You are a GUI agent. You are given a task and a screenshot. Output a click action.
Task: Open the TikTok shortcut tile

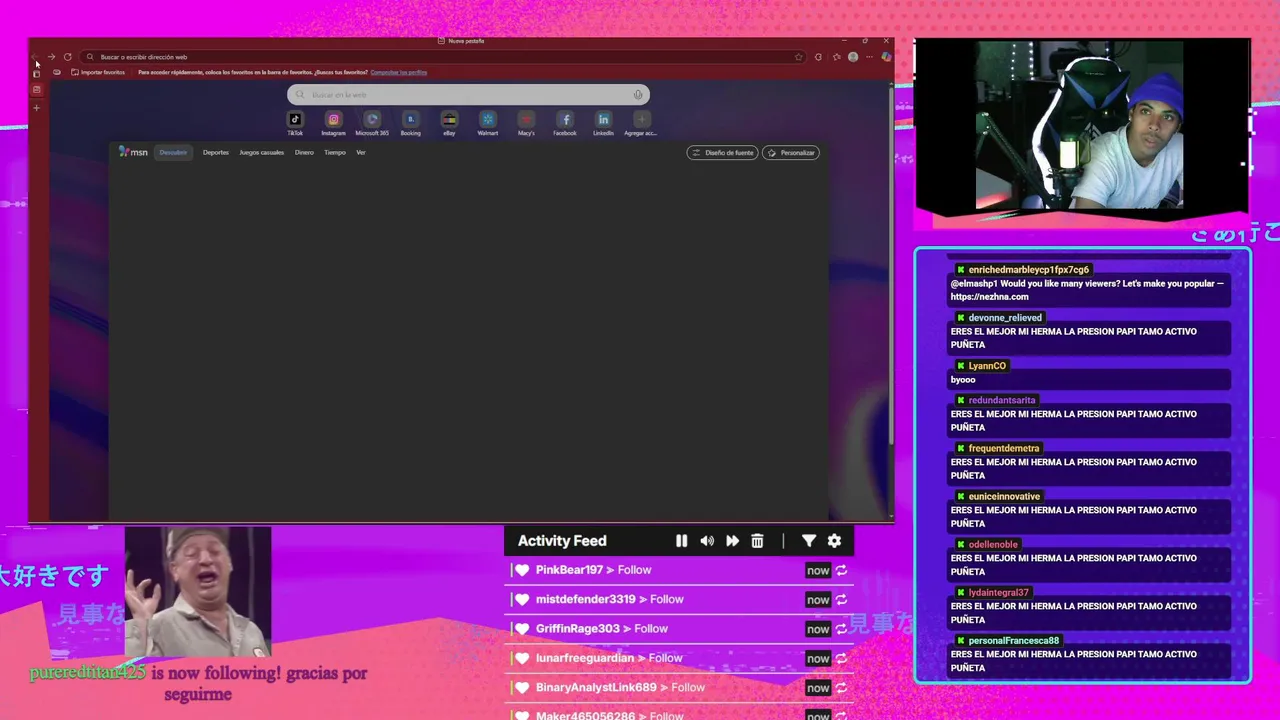295,123
